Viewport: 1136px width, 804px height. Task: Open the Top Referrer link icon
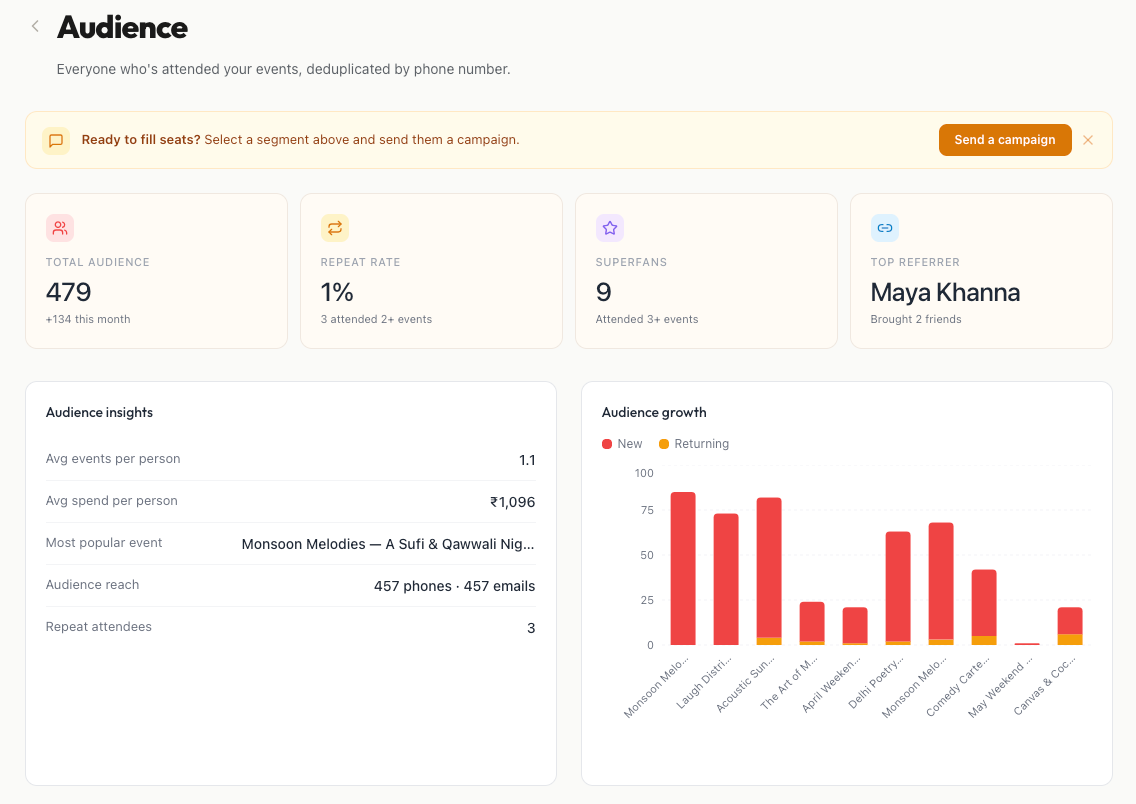885,228
